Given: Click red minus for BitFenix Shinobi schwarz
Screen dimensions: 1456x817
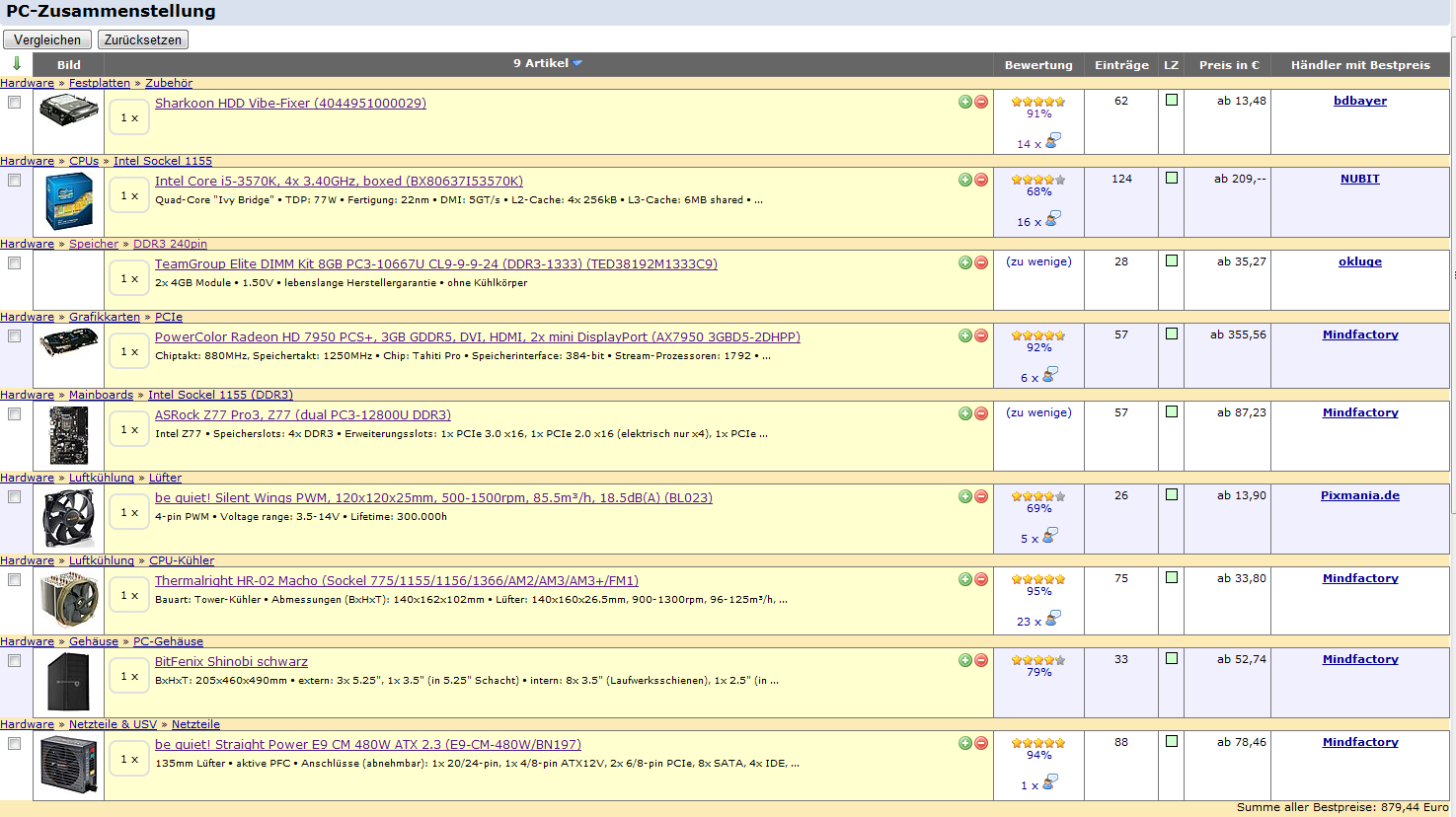Looking at the screenshot, I should coord(981,660).
